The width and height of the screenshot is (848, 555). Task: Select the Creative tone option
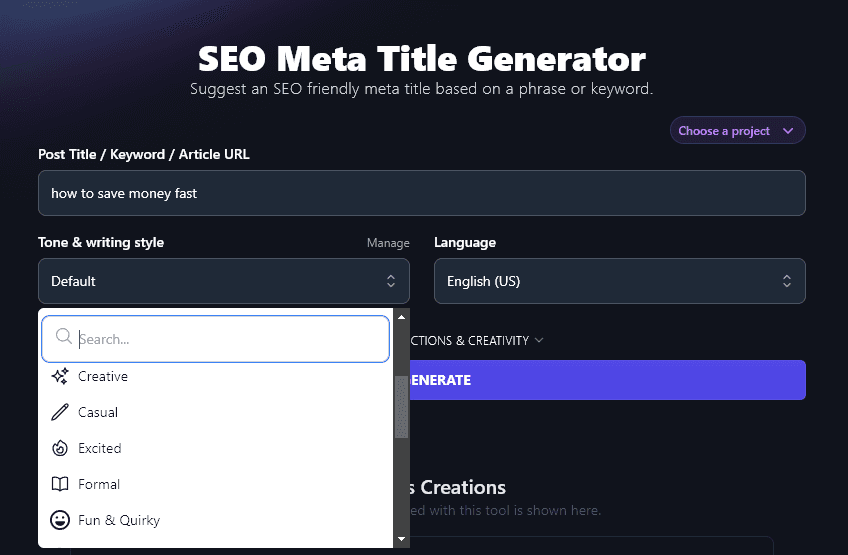103,377
